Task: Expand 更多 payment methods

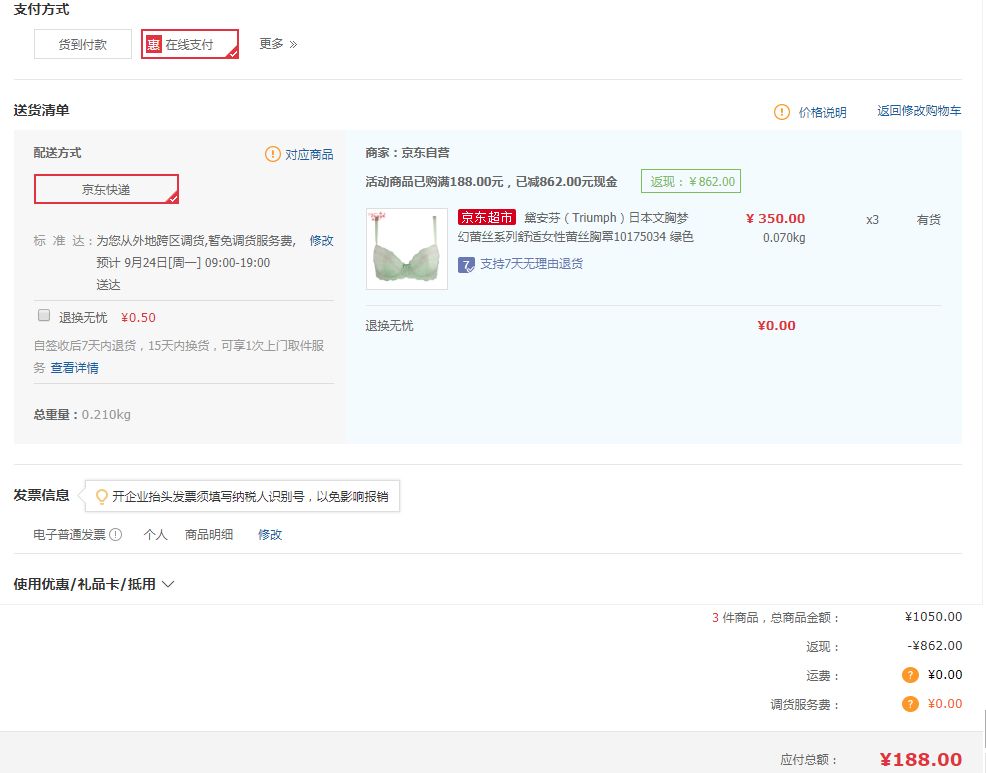Action: [x=278, y=44]
